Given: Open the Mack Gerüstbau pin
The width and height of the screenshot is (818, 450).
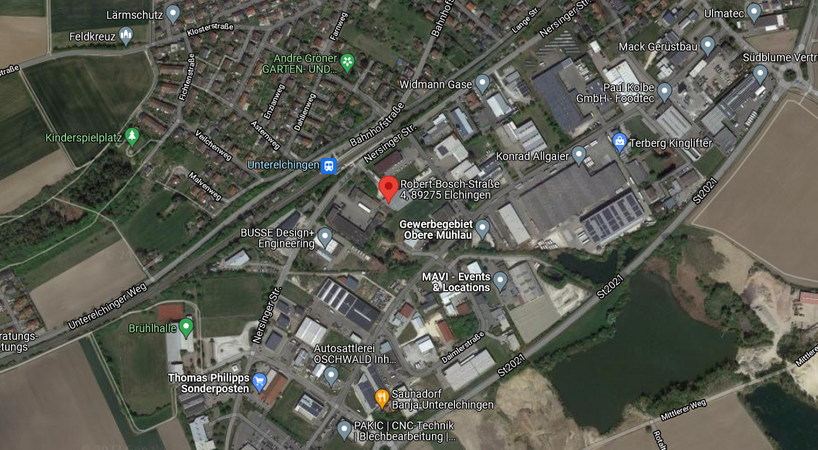Looking at the screenshot, I should click(x=708, y=46).
